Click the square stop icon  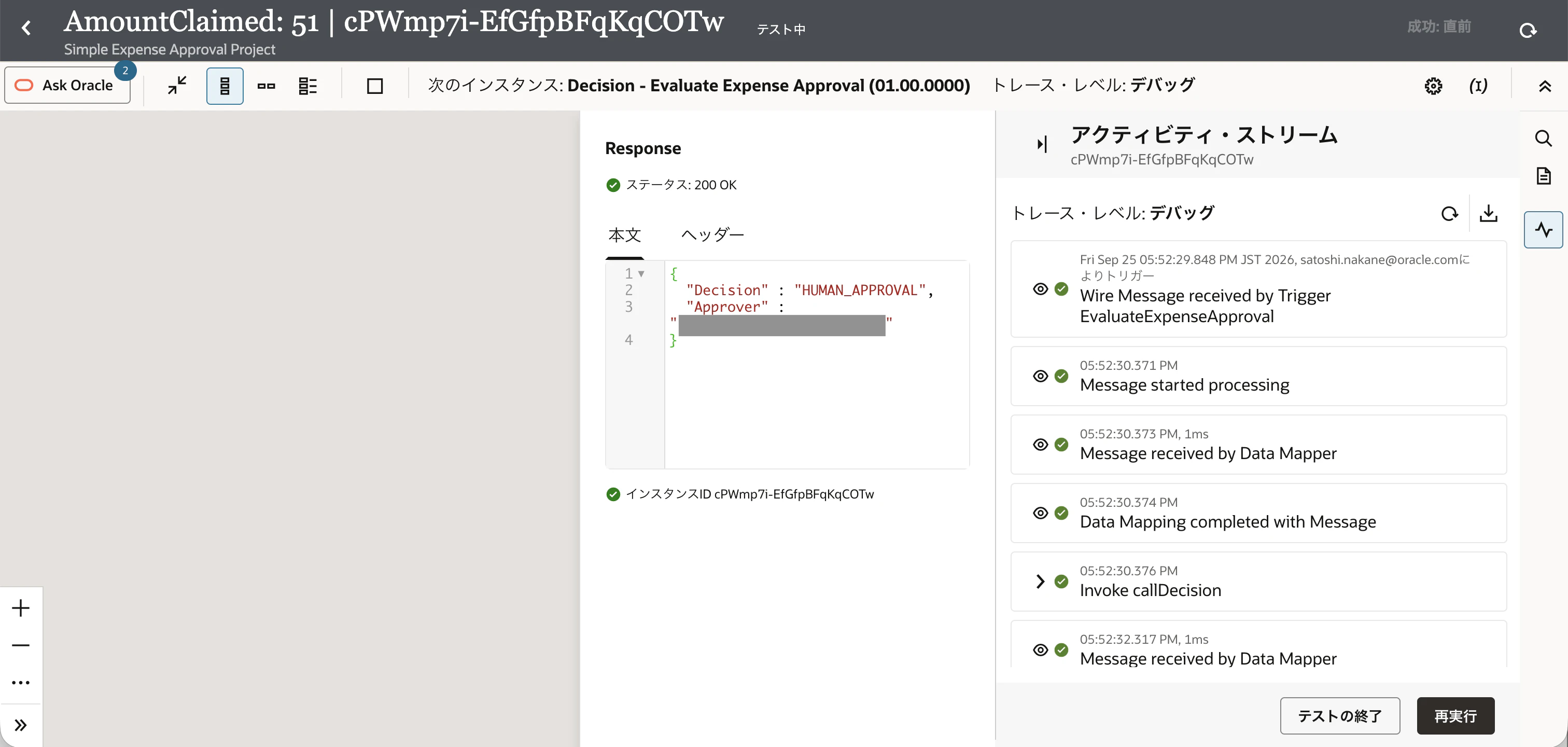tap(375, 86)
